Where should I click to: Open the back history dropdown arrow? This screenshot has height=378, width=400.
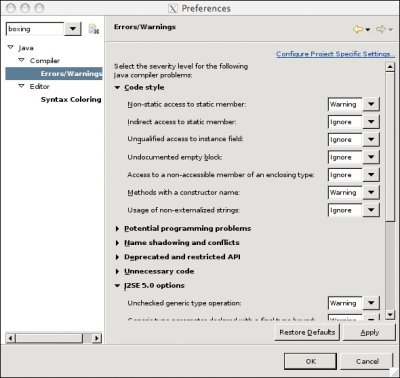tap(368, 30)
